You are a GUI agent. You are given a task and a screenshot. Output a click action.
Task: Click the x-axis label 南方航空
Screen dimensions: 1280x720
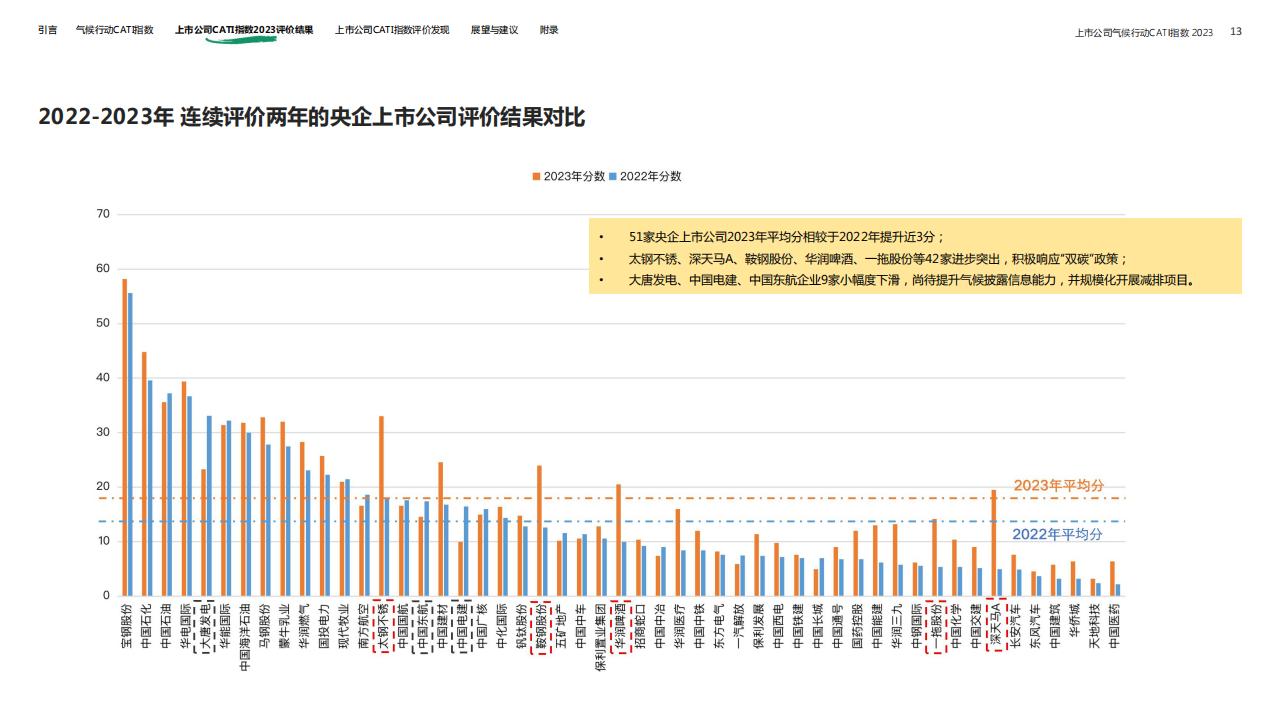363,625
